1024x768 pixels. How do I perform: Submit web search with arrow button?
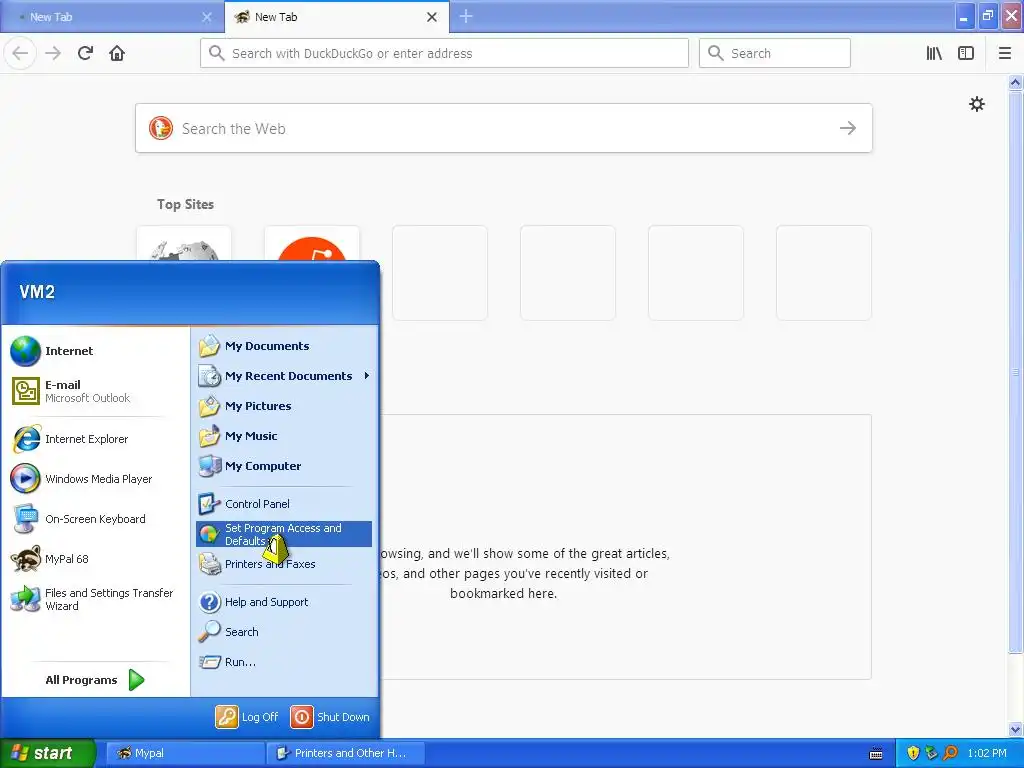[848, 128]
